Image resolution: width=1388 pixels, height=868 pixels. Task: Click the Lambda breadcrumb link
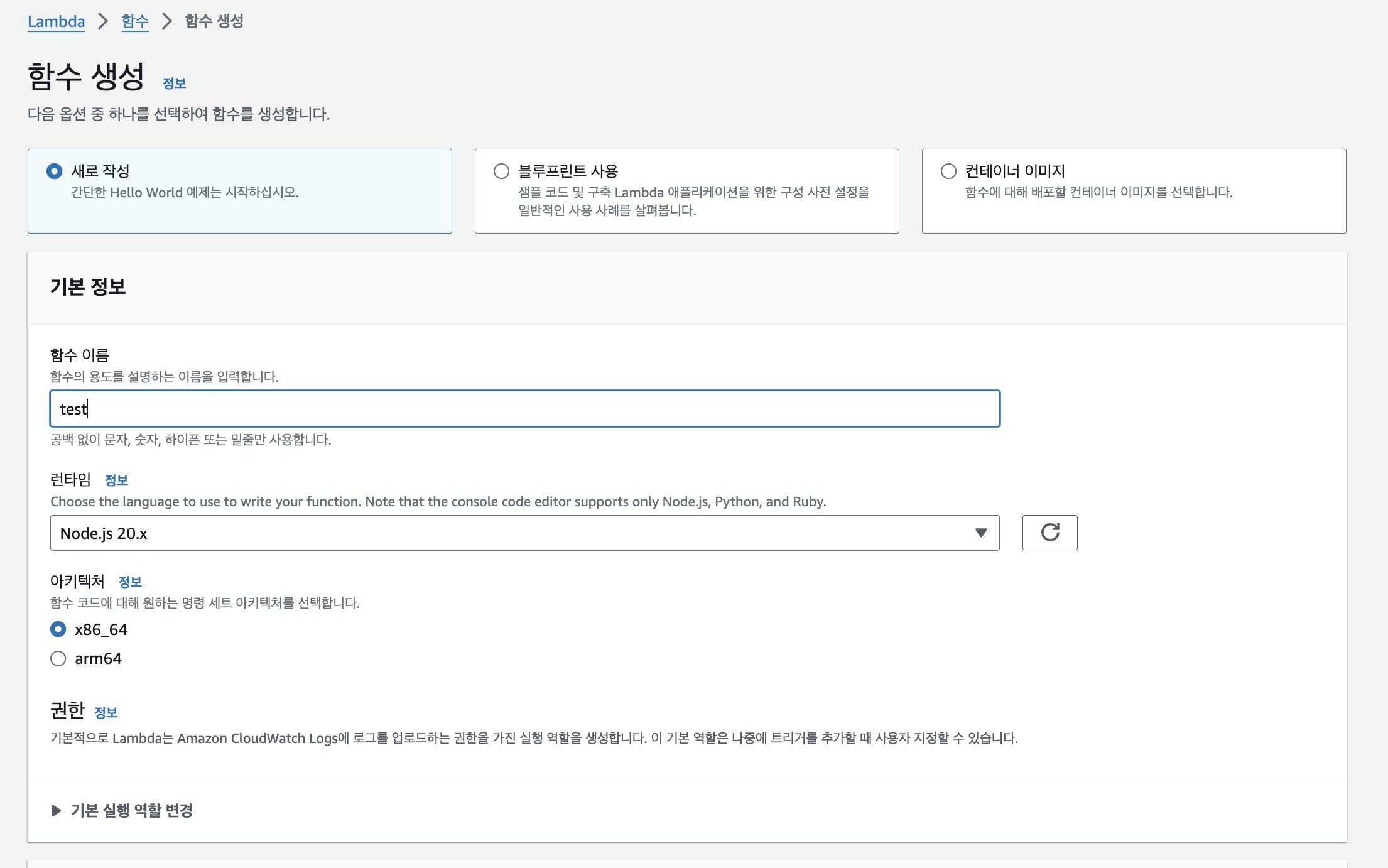point(56,21)
